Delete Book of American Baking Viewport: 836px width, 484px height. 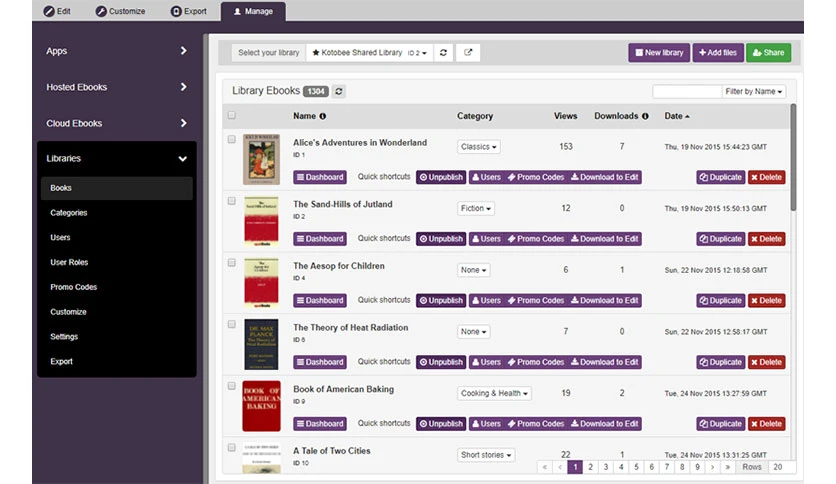766,424
